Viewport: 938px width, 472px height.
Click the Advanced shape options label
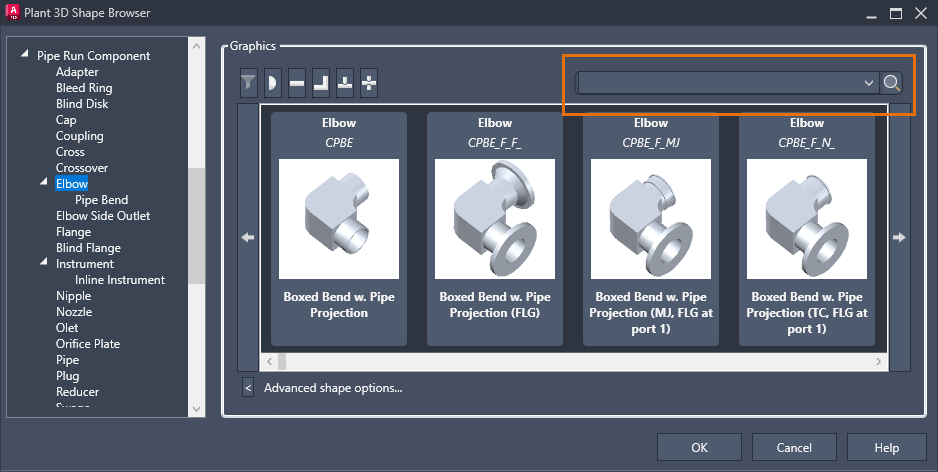click(333, 388)
